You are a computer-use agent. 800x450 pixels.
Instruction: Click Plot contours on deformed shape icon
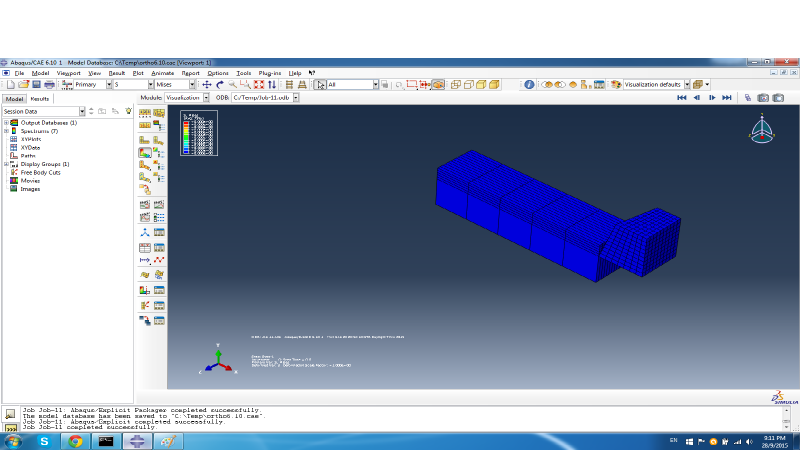coord(145,153)
